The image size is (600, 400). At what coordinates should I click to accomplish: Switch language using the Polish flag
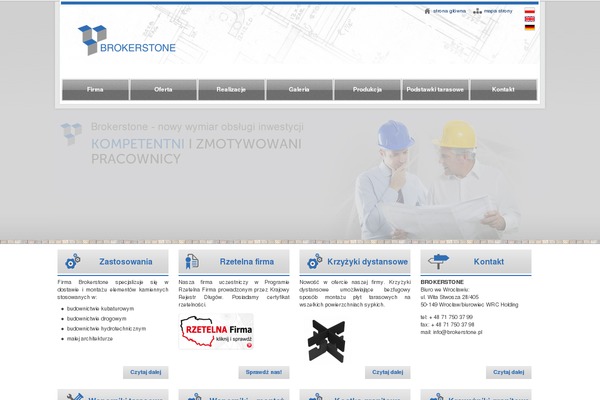[x=529, y=11]
